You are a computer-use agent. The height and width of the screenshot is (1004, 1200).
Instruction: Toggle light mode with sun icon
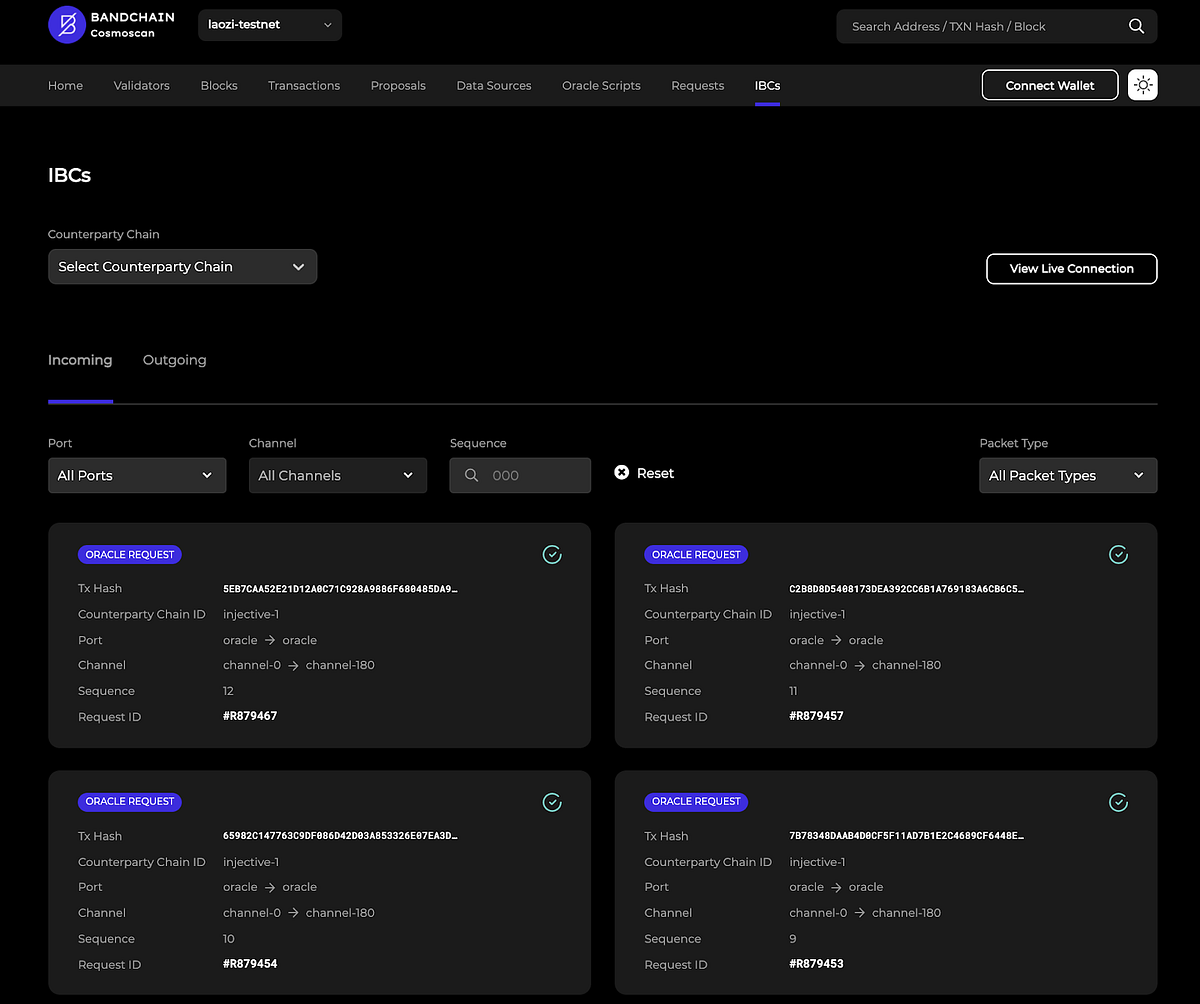click(1143, 85)
